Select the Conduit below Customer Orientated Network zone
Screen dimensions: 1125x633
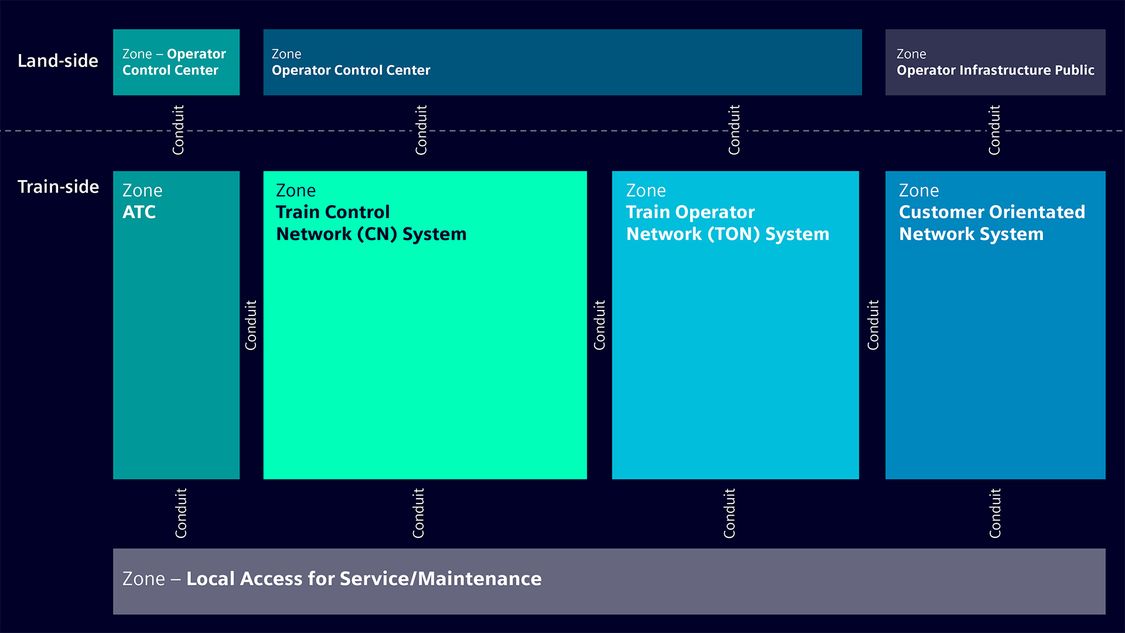tap(995, 513)
